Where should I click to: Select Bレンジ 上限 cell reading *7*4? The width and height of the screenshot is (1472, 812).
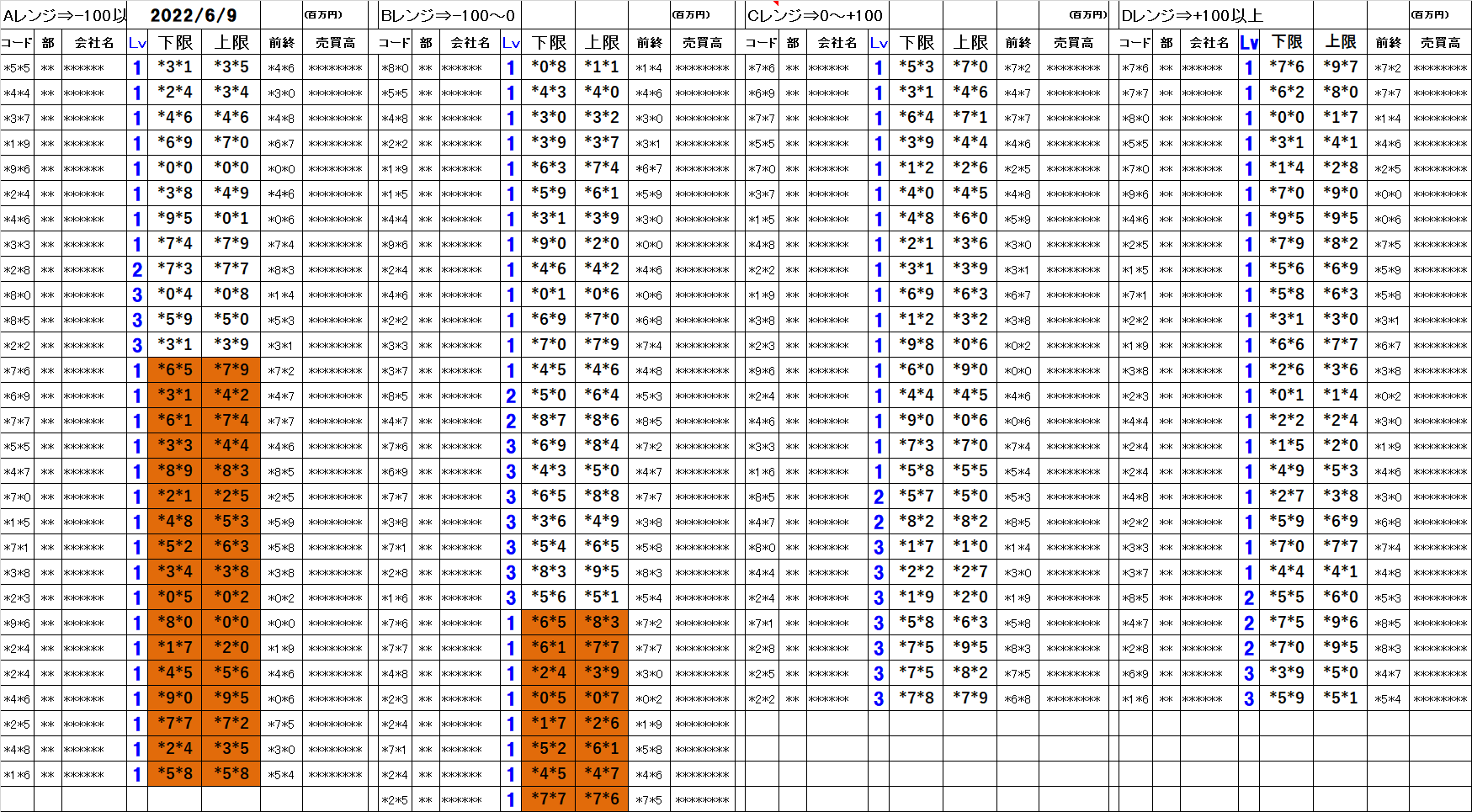[x=602, y=167]
